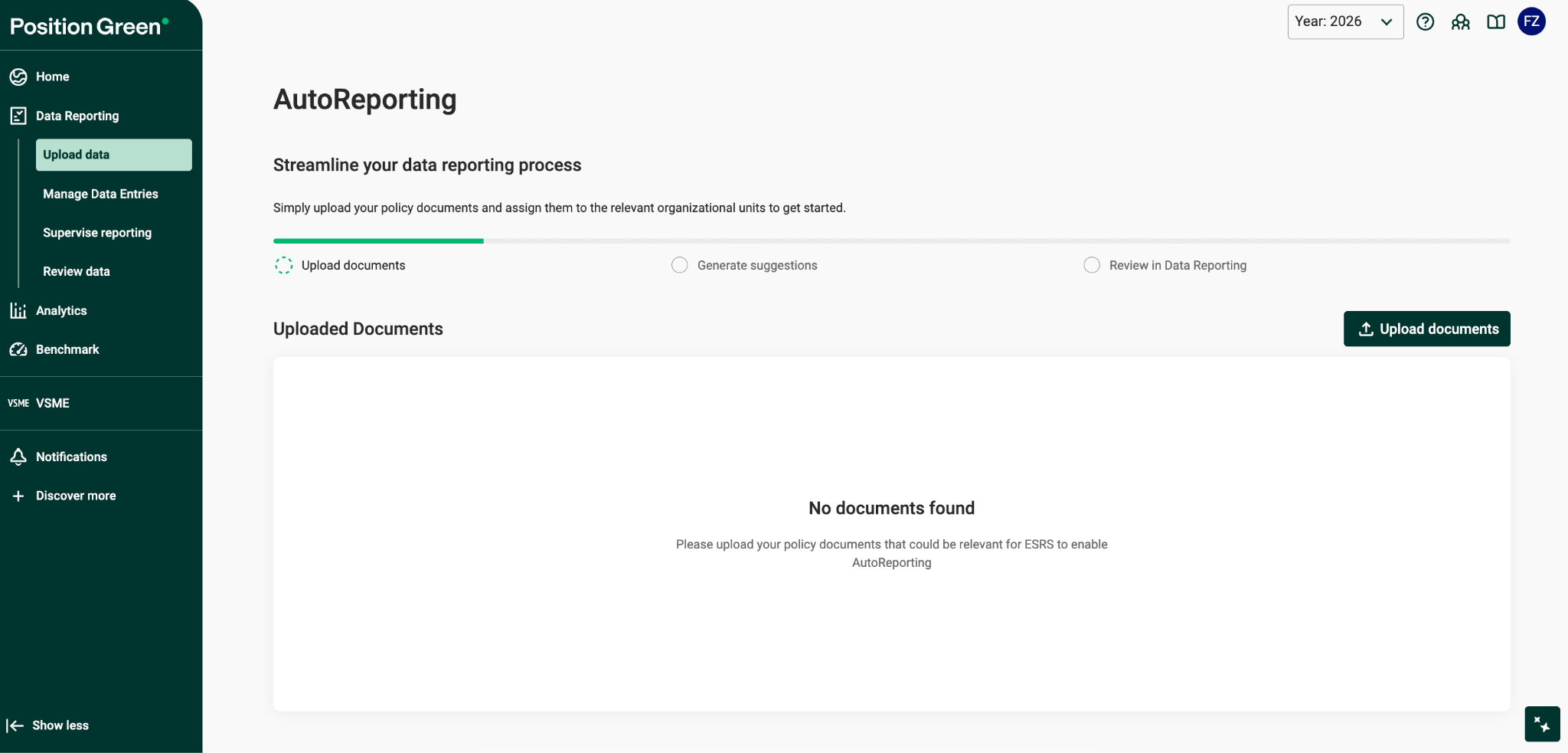This screenshot has width=1568, height=753.
Task: Click the Notifications bell icon
Action: click(18, 457)
